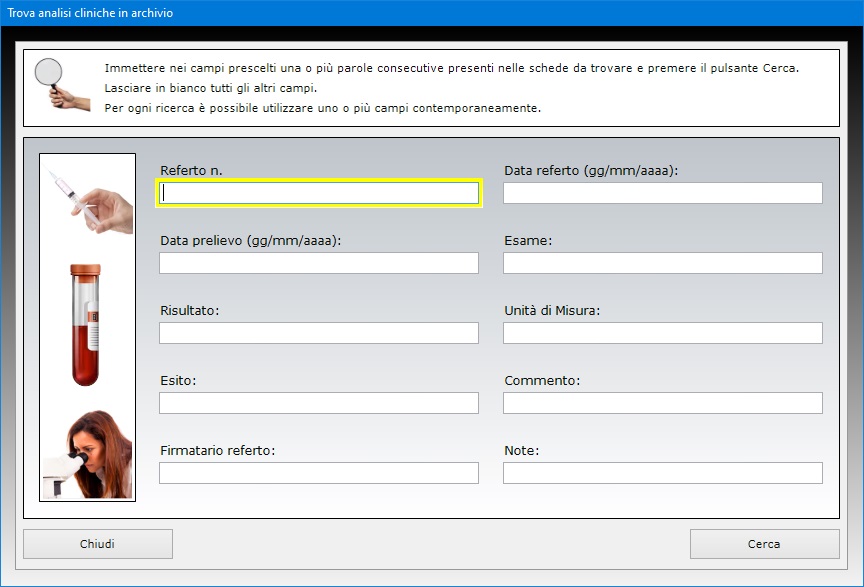Place cursor in Esito field
Image resolution: width=864 pixels, height=587 pixels.
click(x=319, y=403)
